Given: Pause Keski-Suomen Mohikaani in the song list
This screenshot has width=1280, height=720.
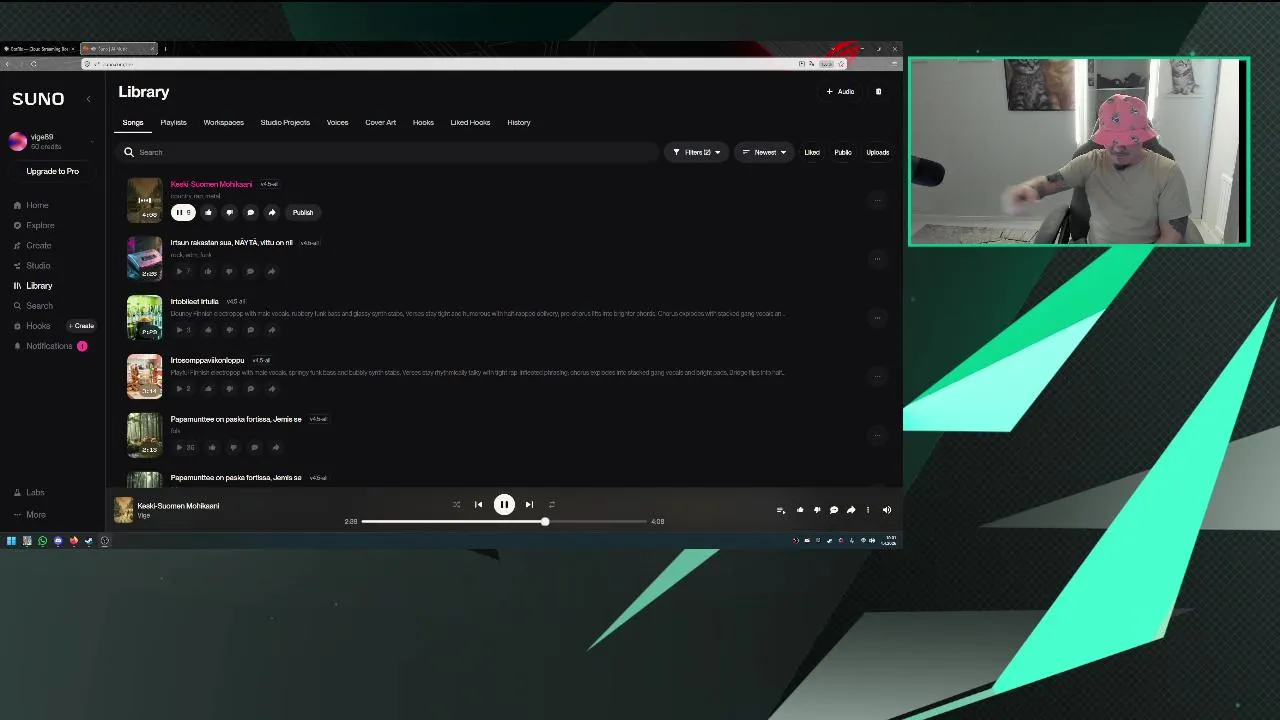Looking at the screenshot, I should (182, 212).
